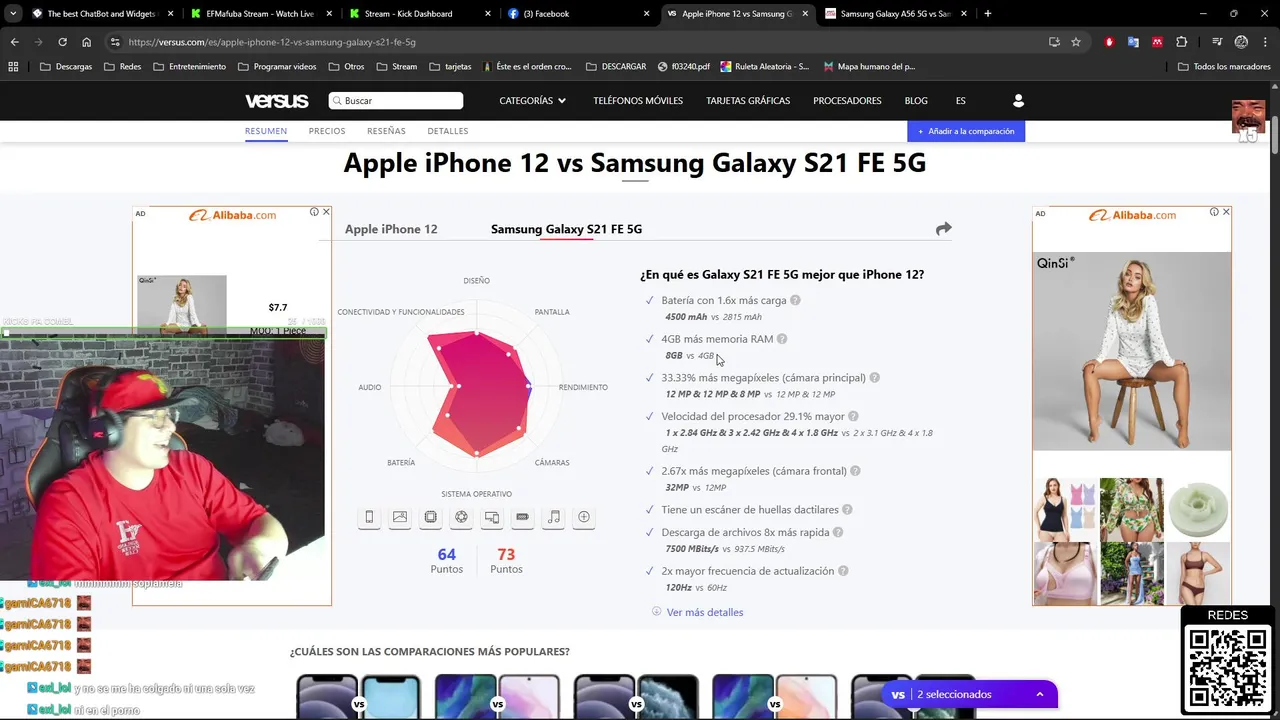This screenshot has height=720, width=1280.
Task: Open PROCESADORES menu
Action: click(x=847, y=101)
